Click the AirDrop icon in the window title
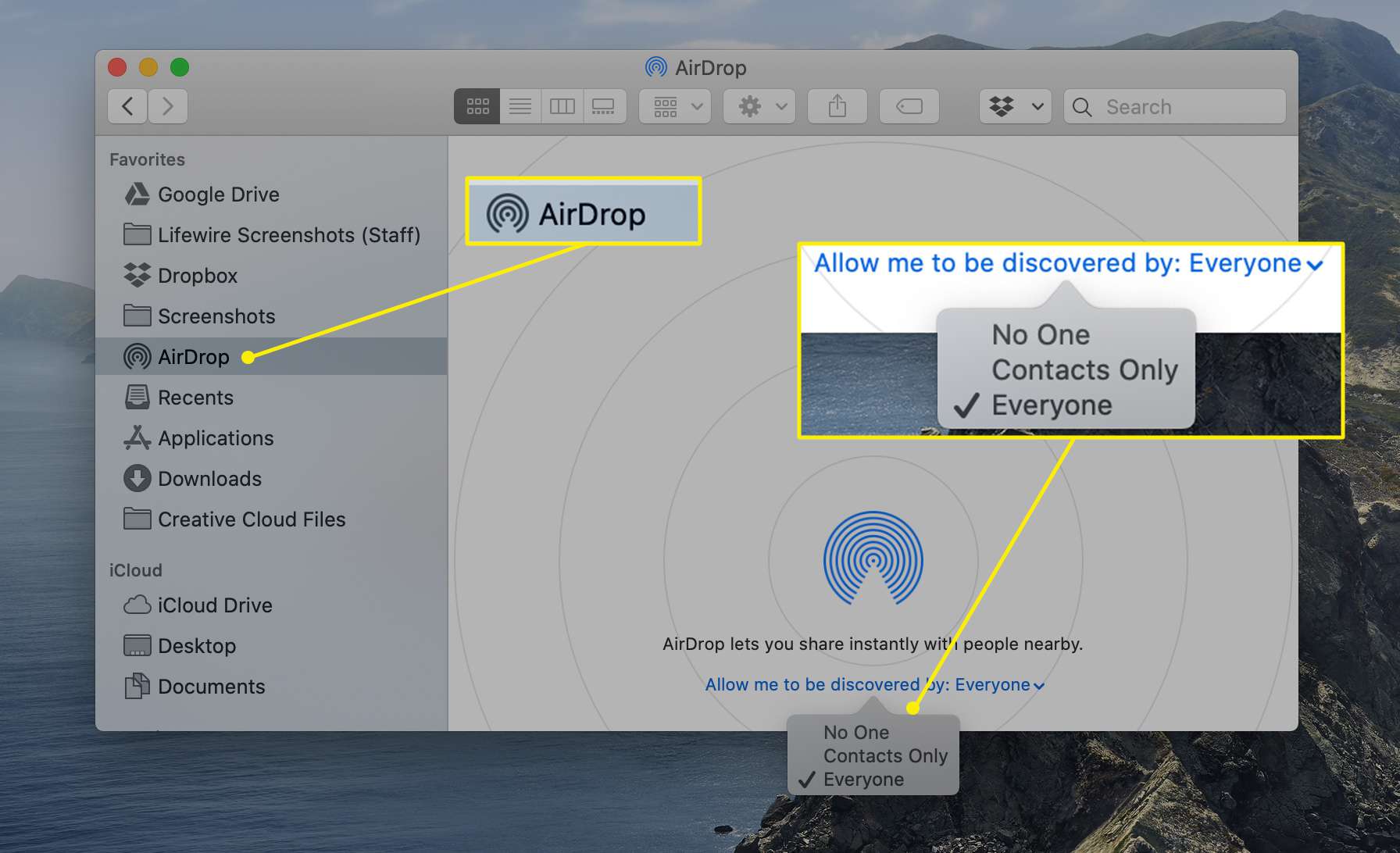Image resolution: width=1400 pixels, height=853 pixels. point(656,67)
